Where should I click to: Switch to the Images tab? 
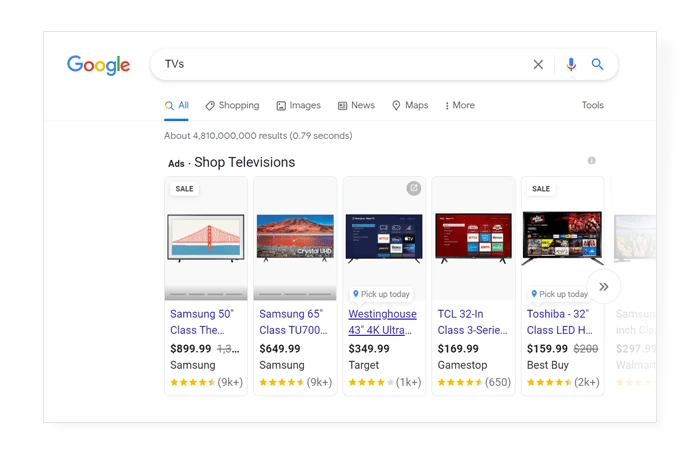298,105
